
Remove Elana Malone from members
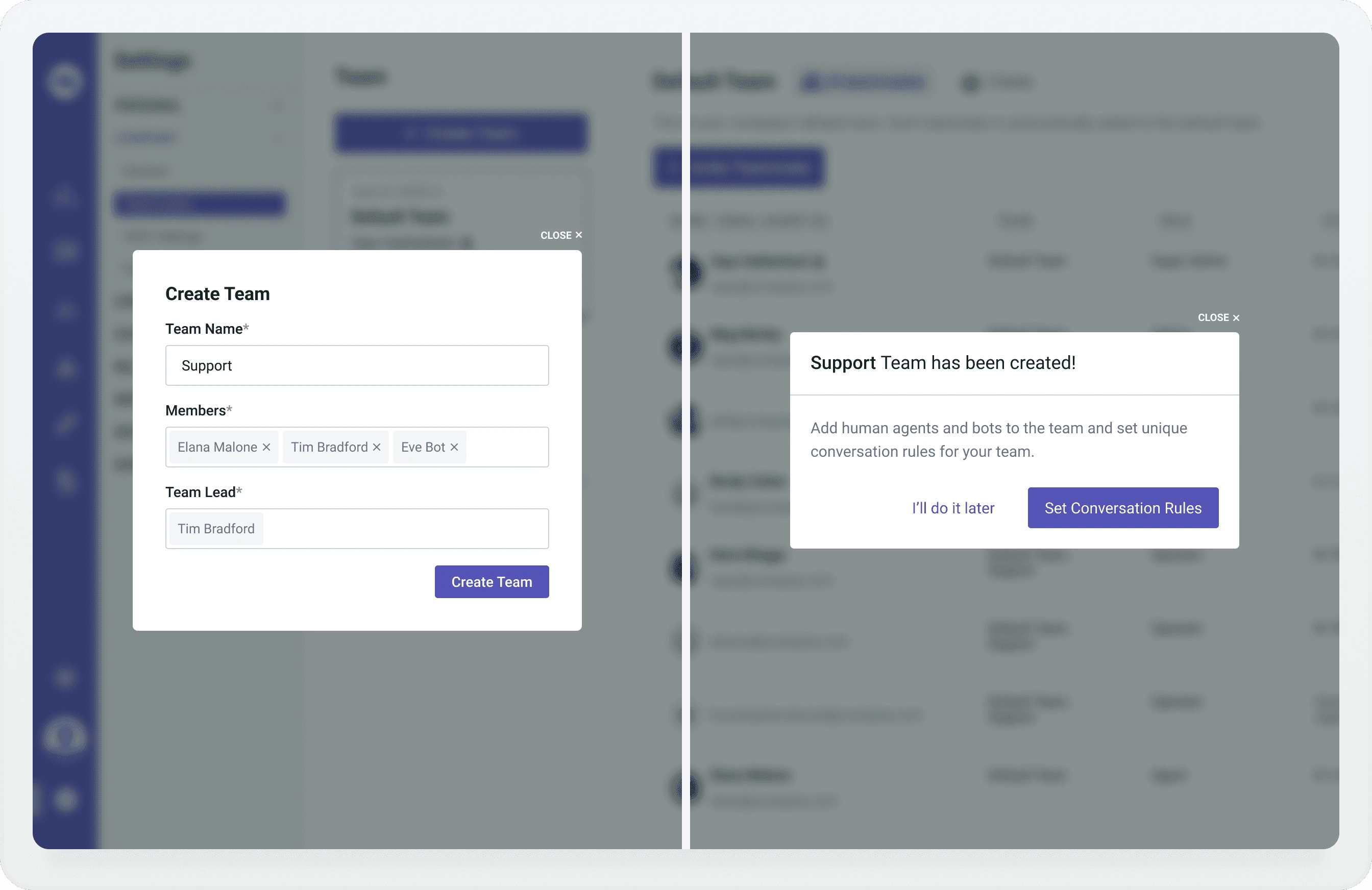[266, 448]
